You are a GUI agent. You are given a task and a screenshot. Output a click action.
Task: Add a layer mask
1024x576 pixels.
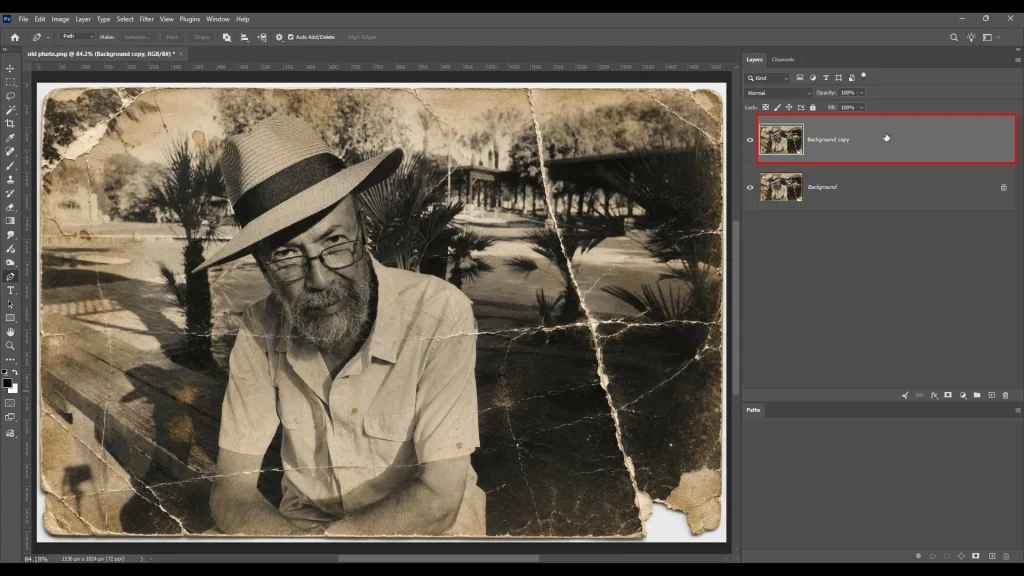point(948,395)
